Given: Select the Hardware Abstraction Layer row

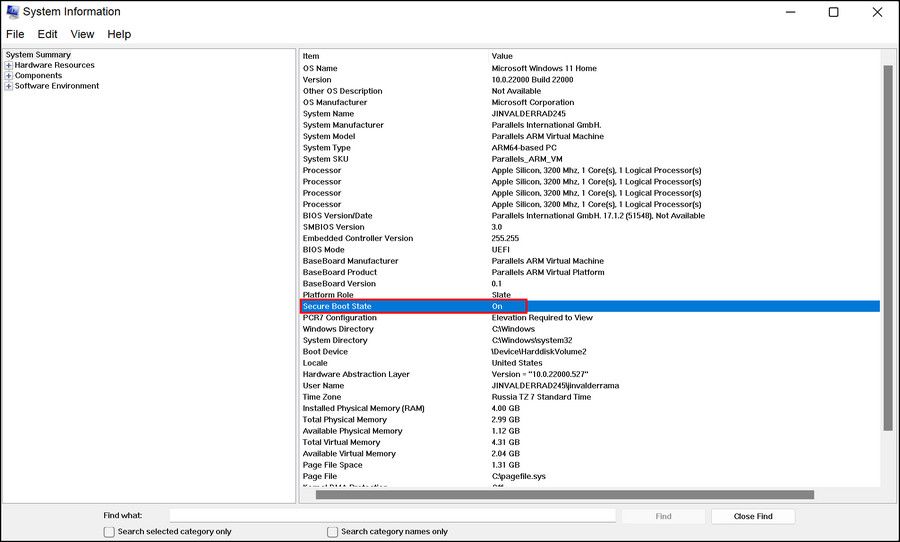Looking at the screenshot, I should coord(590,374).
